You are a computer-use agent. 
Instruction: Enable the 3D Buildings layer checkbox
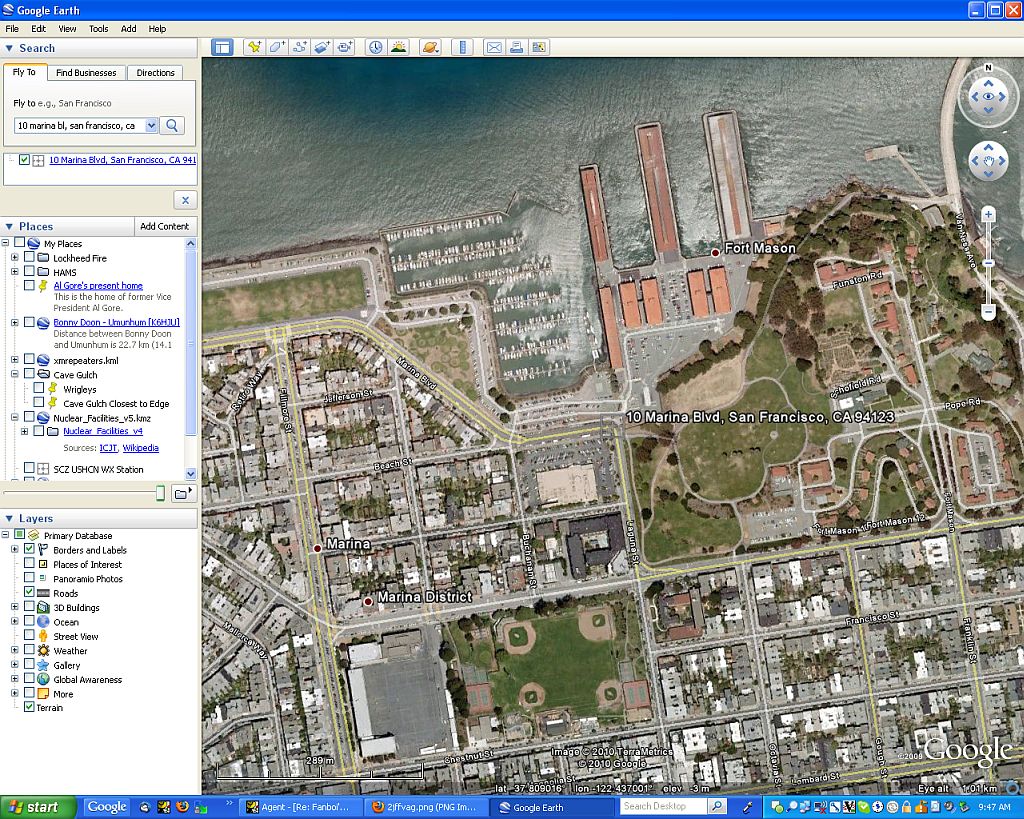(x=30, y=607)
